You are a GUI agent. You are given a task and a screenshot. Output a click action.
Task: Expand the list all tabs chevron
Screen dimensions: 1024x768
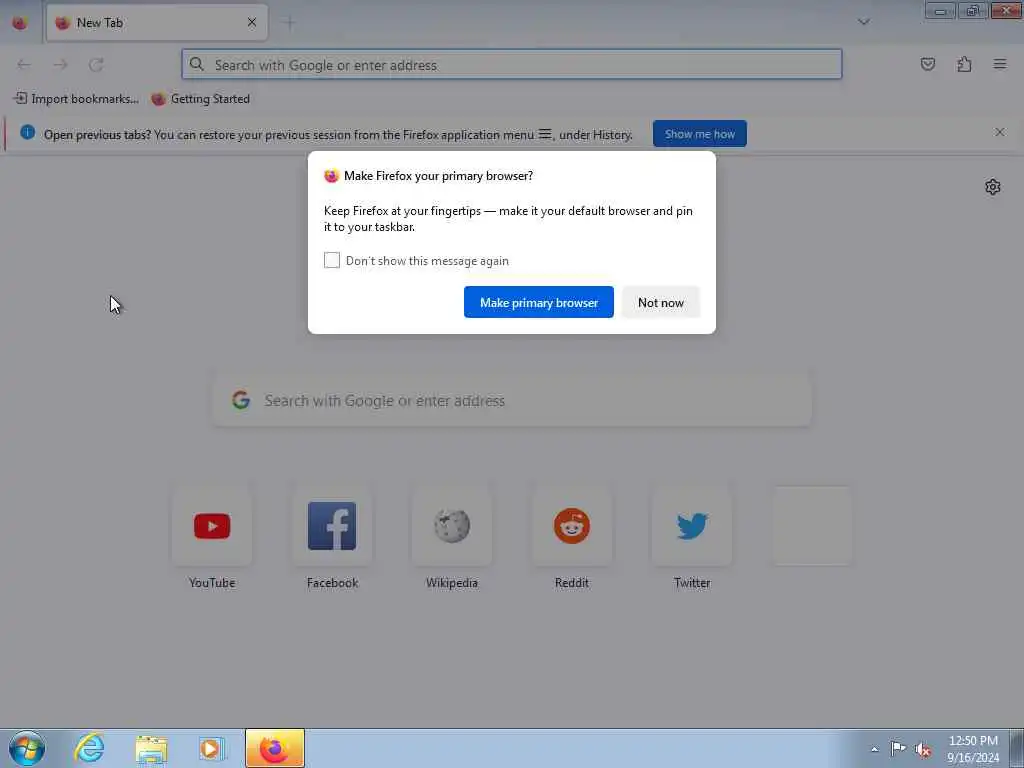click(863, 22)
